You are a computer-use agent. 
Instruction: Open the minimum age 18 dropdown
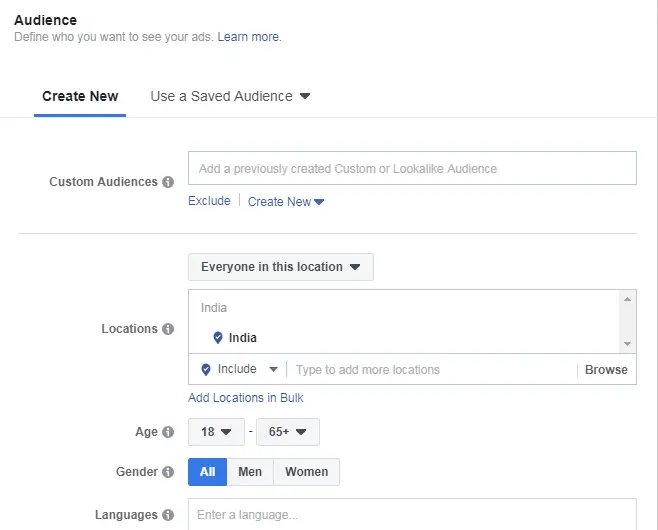pyautogui.click(x=216, y=432)
